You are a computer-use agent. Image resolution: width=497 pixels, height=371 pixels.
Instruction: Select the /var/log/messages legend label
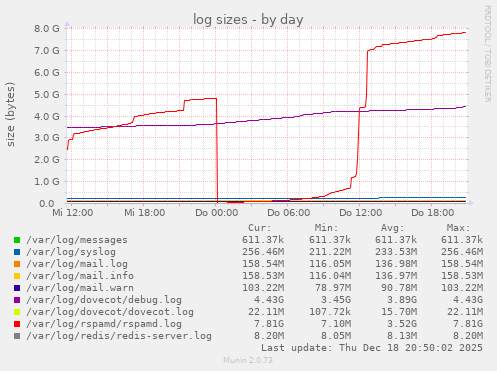(77, 240)
